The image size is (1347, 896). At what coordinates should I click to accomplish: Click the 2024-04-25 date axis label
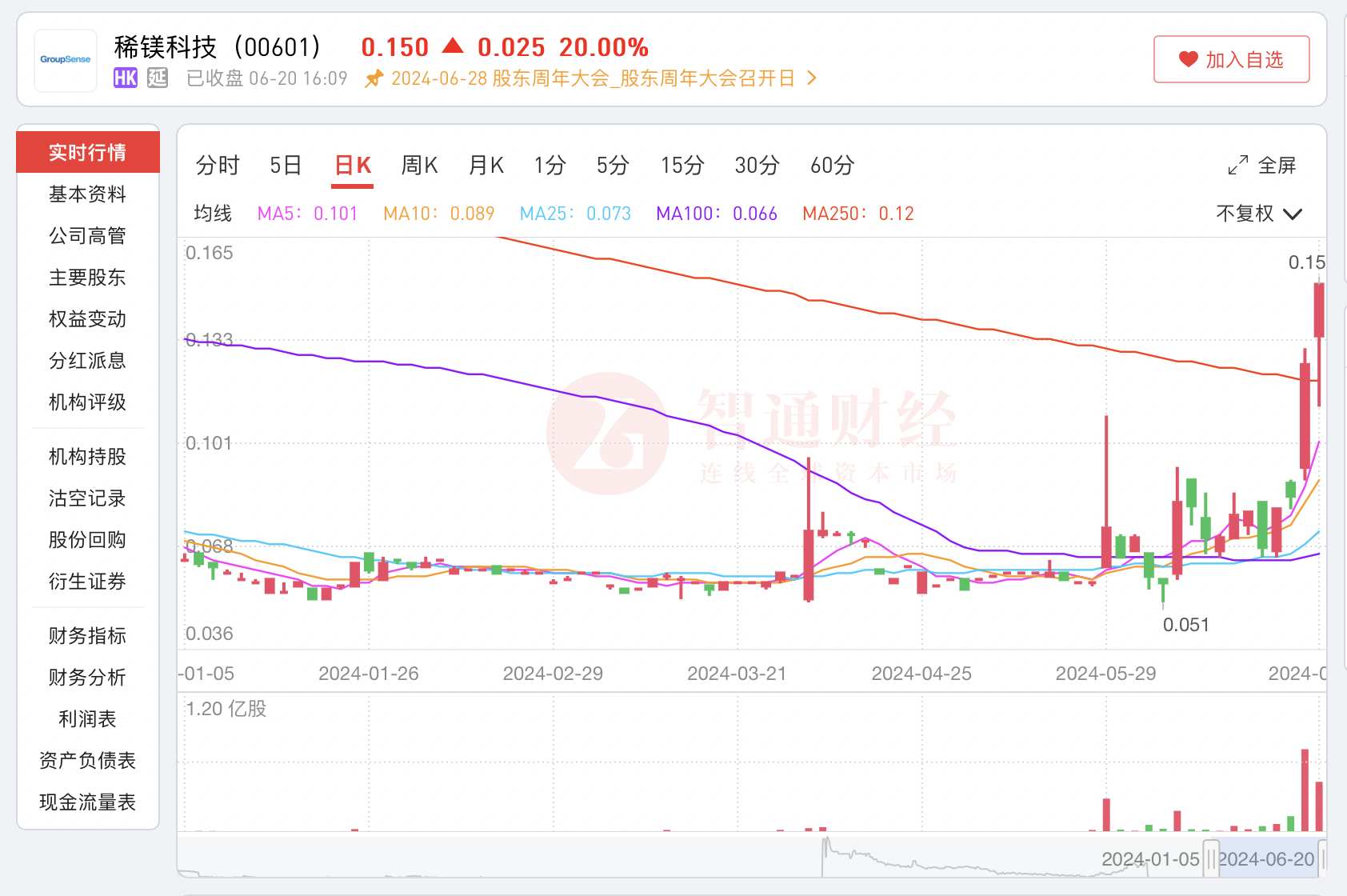click(921, 674)
